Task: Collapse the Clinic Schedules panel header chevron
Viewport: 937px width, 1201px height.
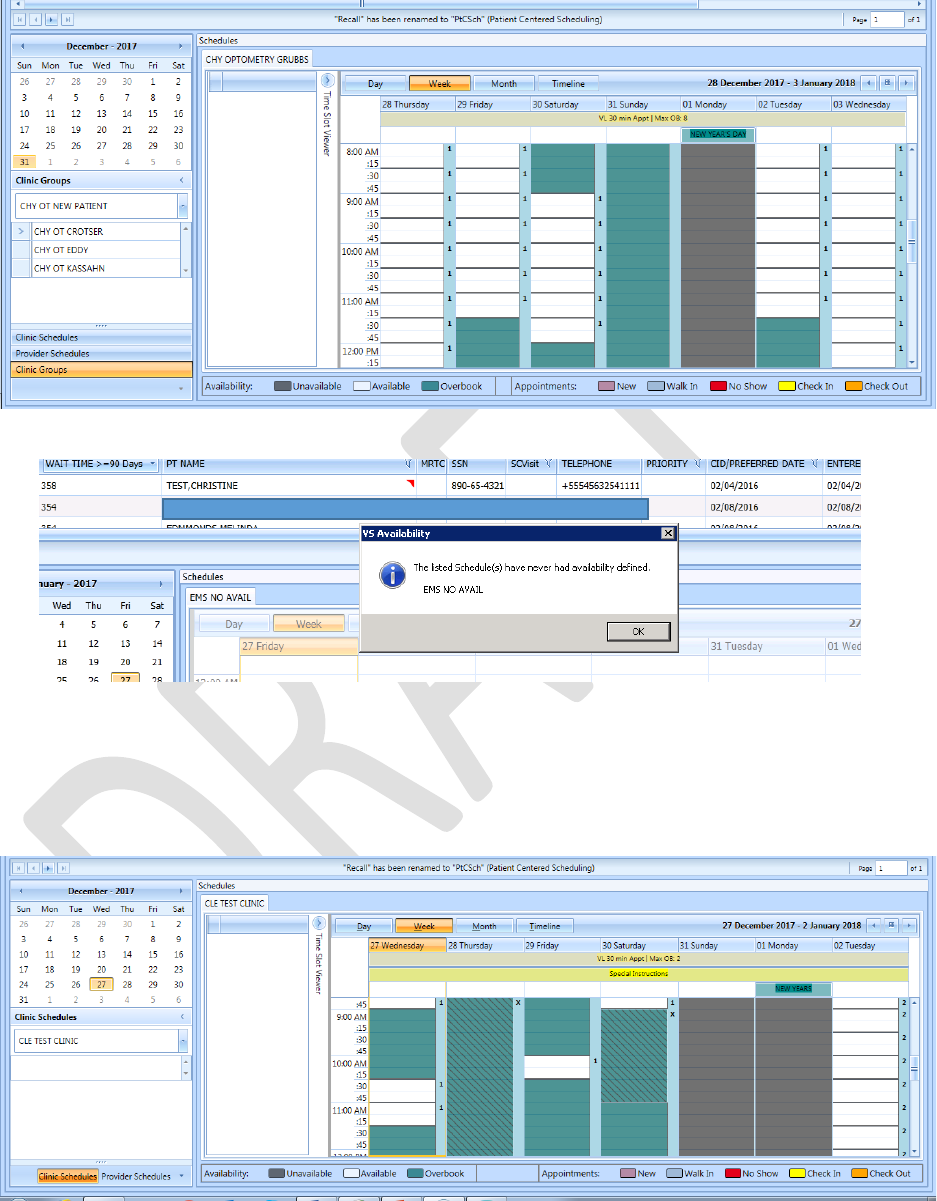Action: pyautogui.click(x=181, y=1017)
